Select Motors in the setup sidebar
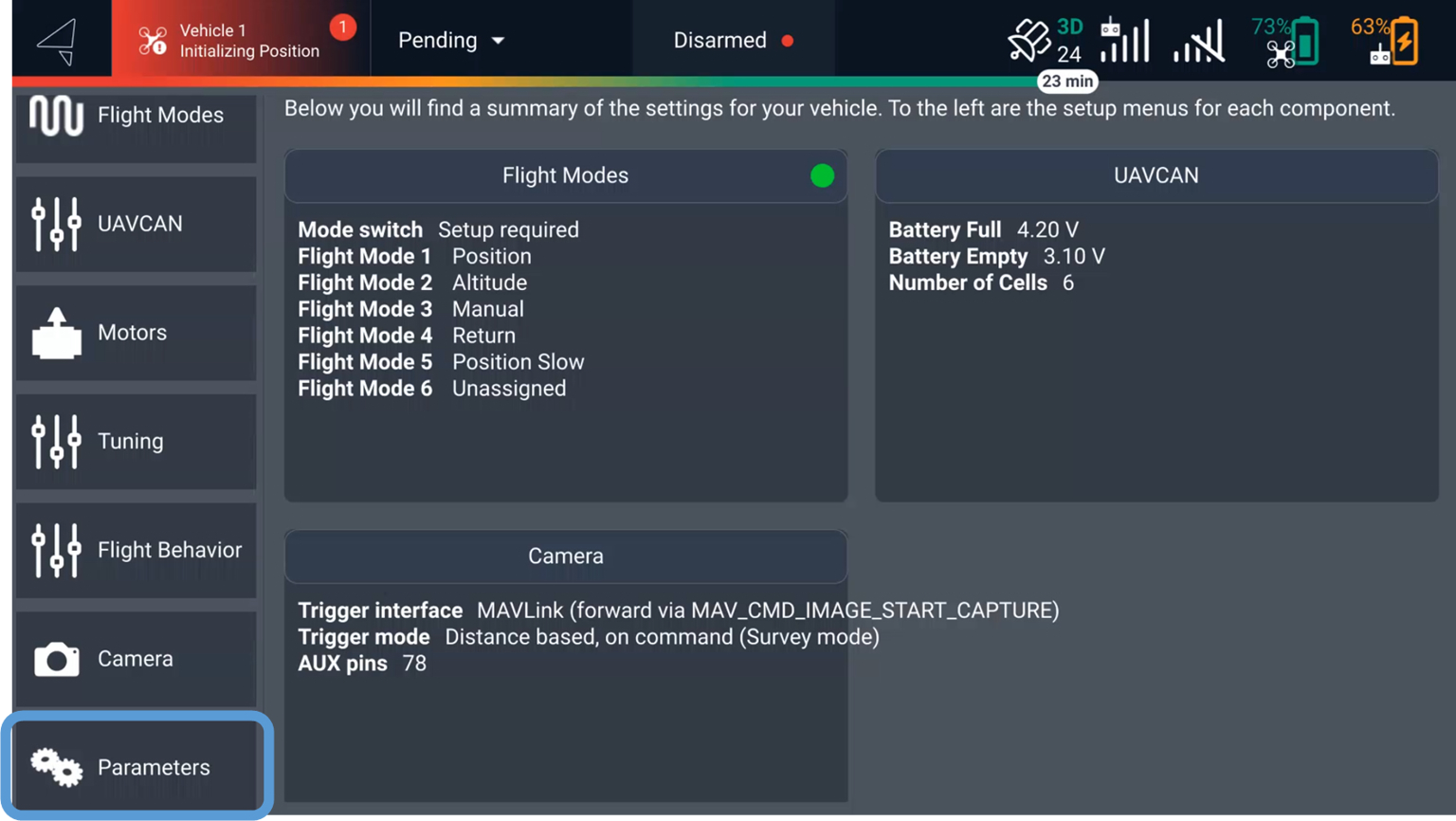 coord(136,333)
